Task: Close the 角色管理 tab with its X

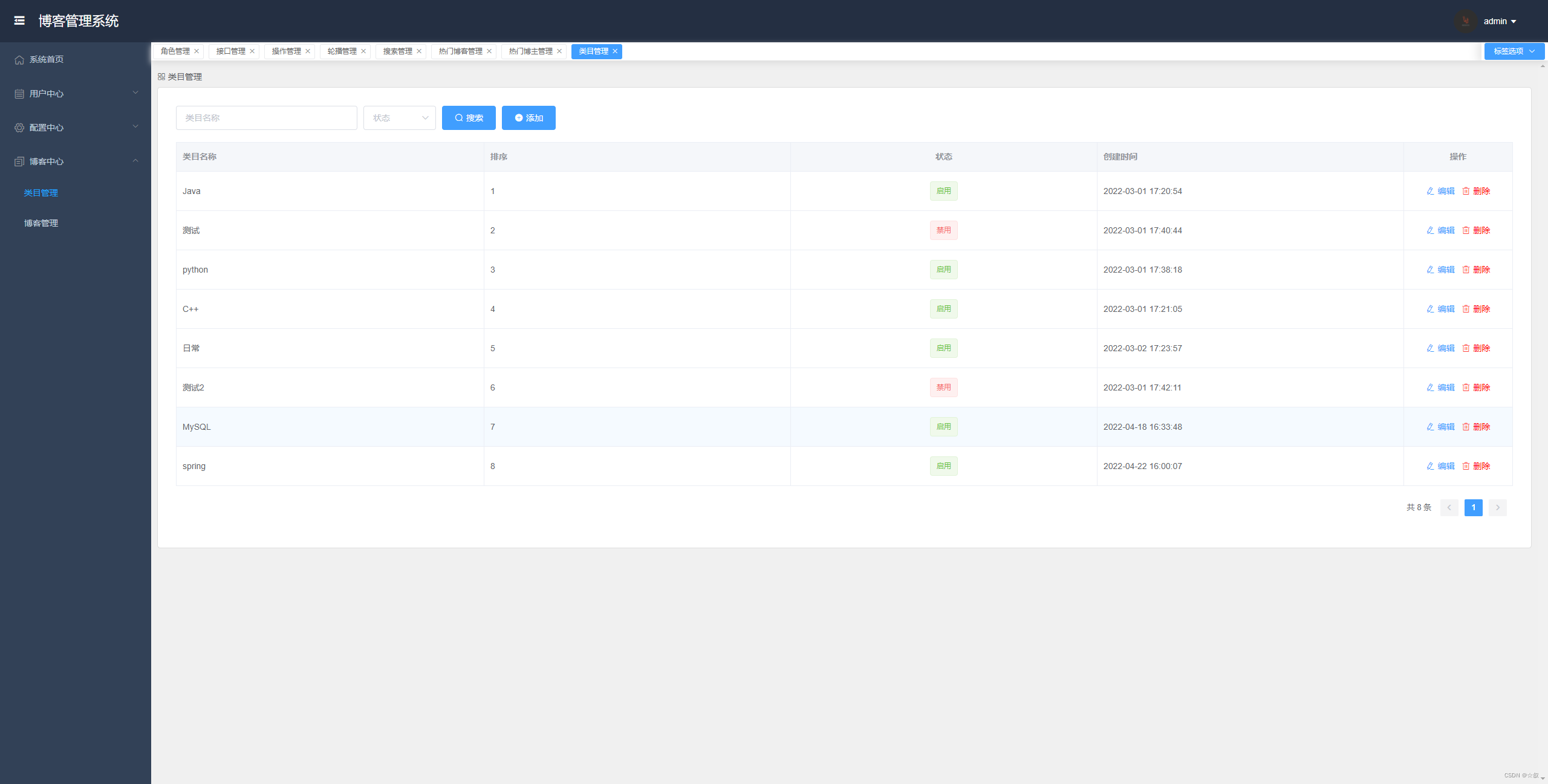Action: (197, 51)
